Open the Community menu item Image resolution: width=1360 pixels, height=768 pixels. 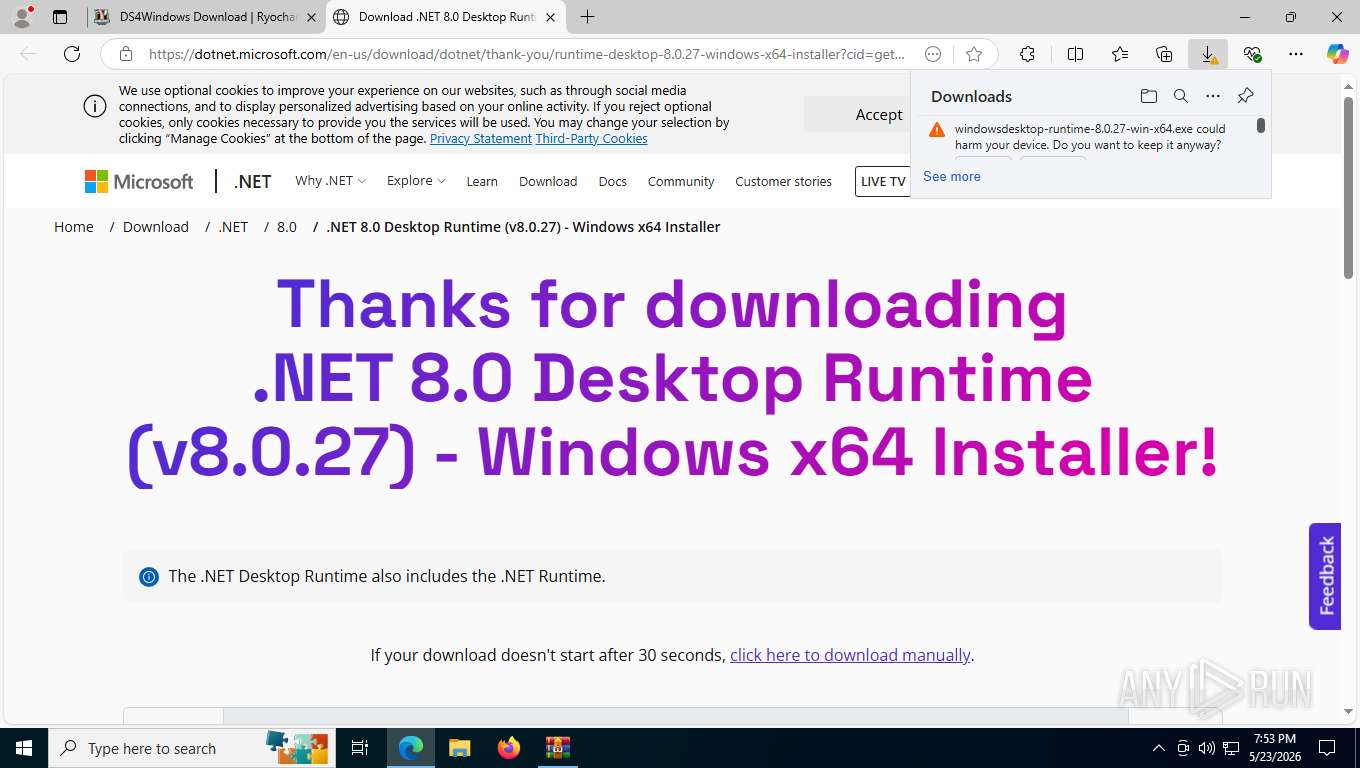(x=680, y=181)
